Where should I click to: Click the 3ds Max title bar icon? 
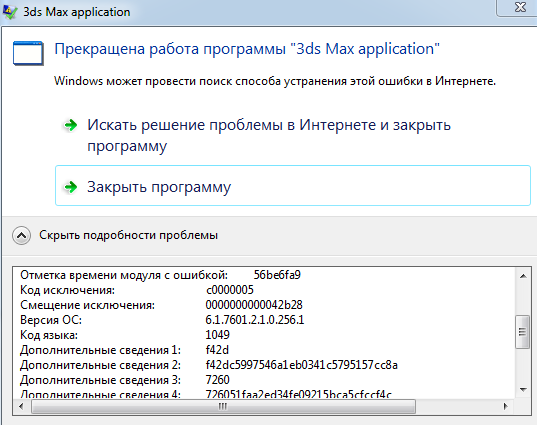pos(10,13)
